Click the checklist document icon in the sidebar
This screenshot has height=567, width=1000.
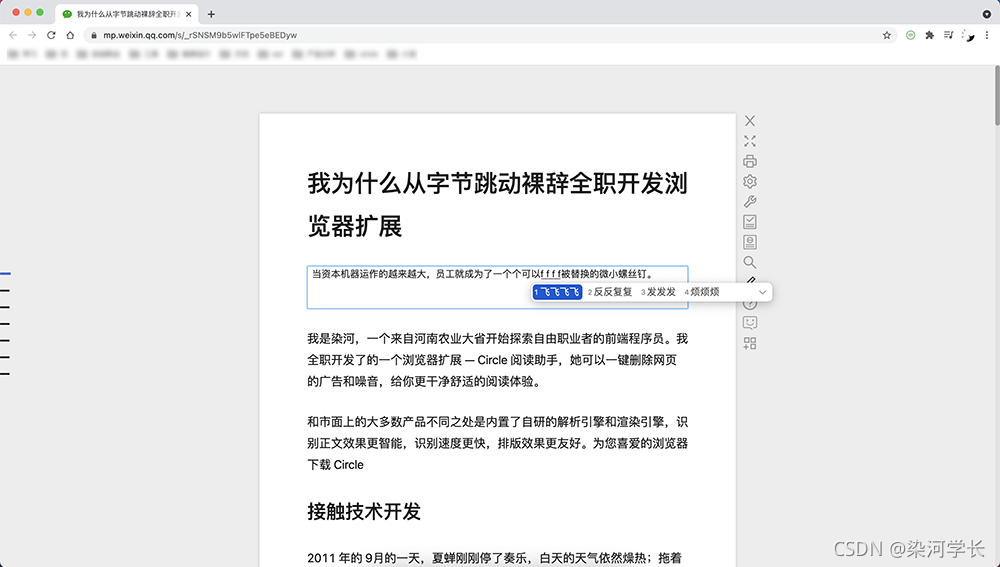click(x=750, y=222)
